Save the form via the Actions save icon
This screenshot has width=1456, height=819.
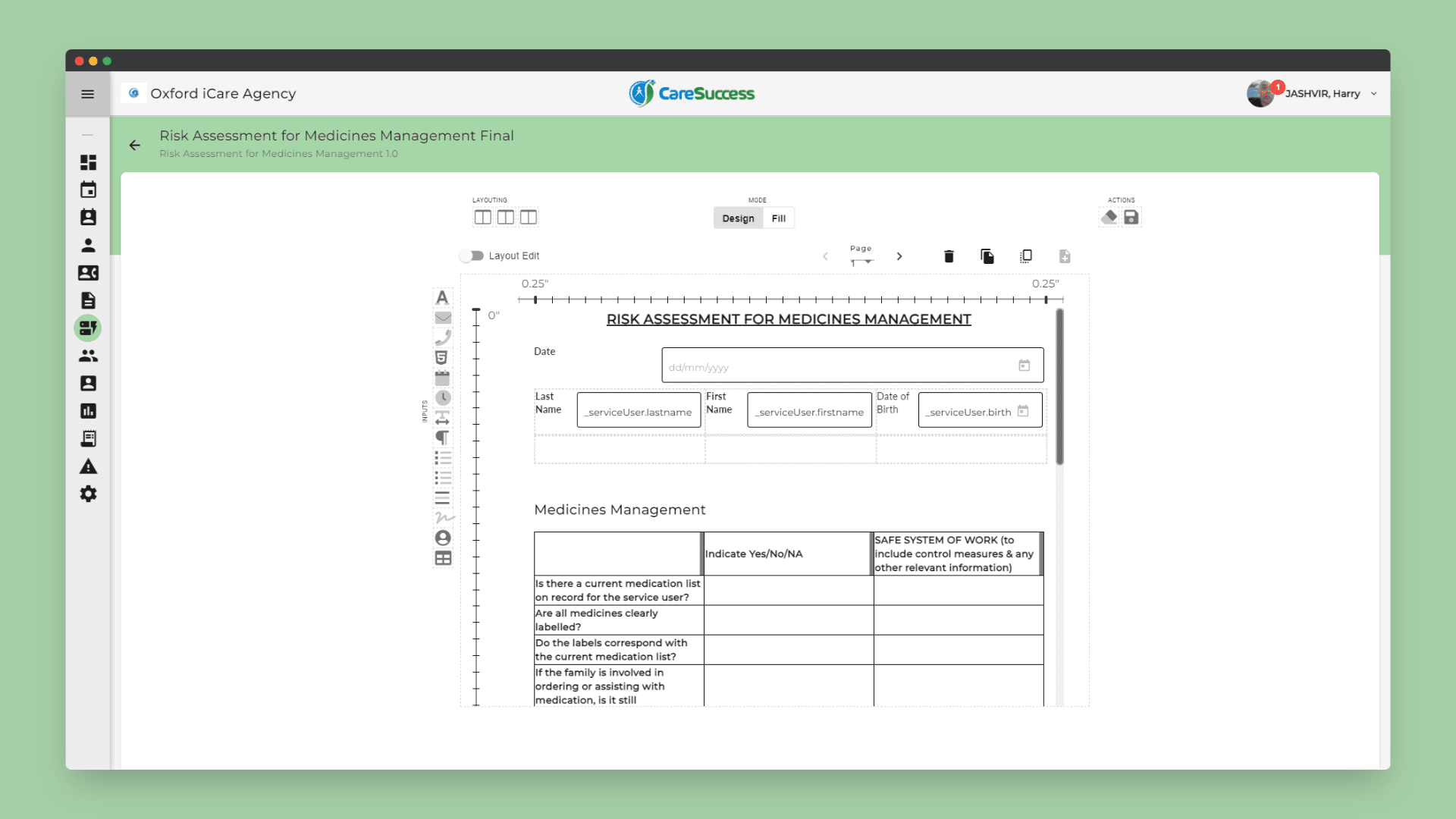[1131, 217]
